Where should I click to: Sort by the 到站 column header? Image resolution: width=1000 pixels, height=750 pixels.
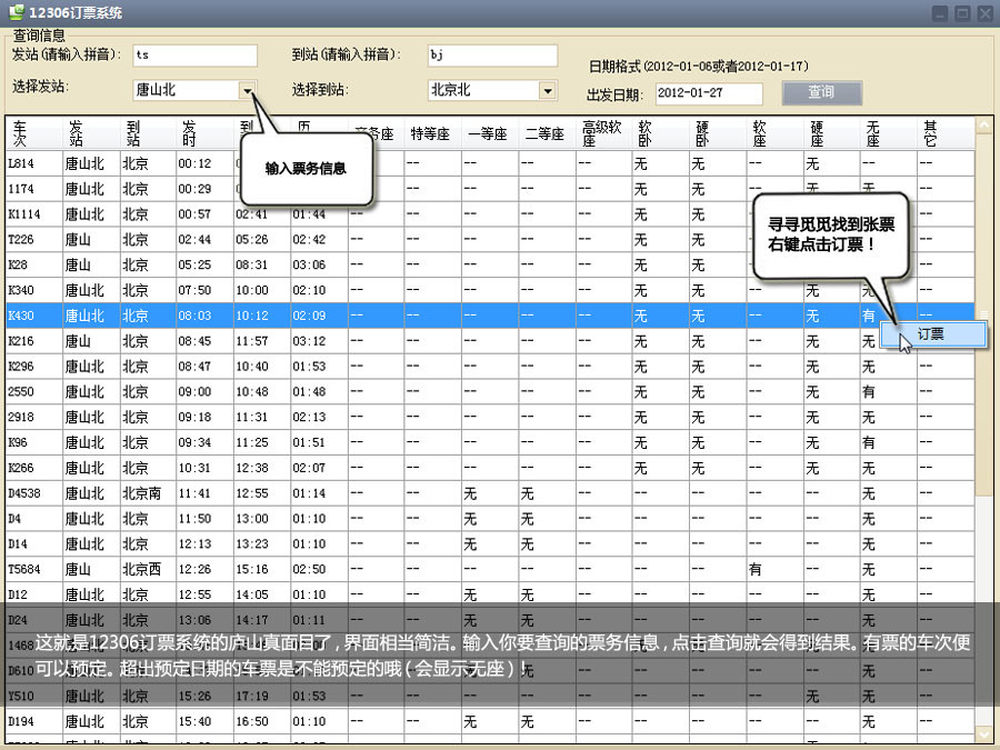(149, 133)
